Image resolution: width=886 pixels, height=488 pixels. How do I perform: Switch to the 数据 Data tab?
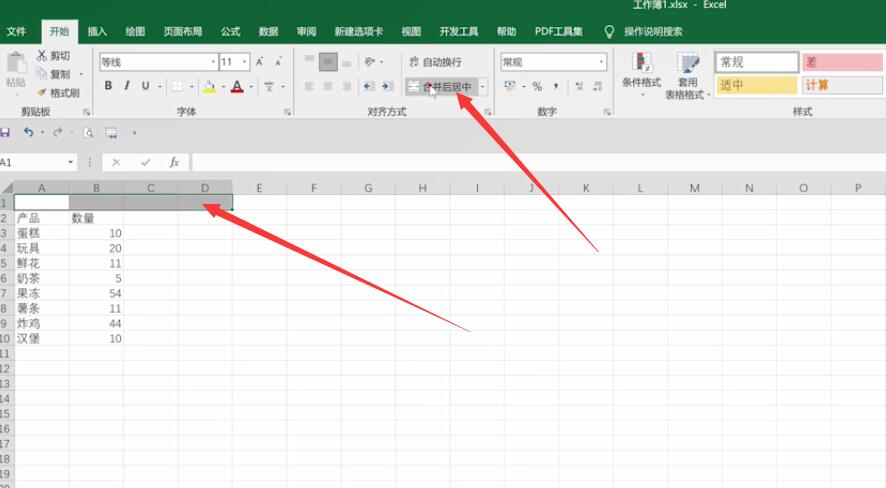268,32
